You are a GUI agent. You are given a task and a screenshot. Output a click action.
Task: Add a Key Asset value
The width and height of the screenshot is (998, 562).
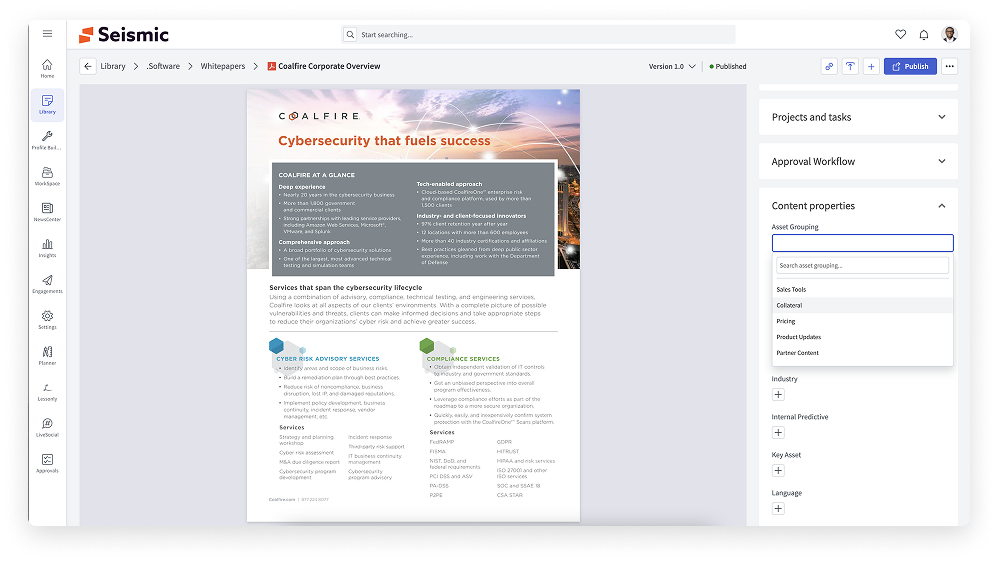tap(778, 470)
